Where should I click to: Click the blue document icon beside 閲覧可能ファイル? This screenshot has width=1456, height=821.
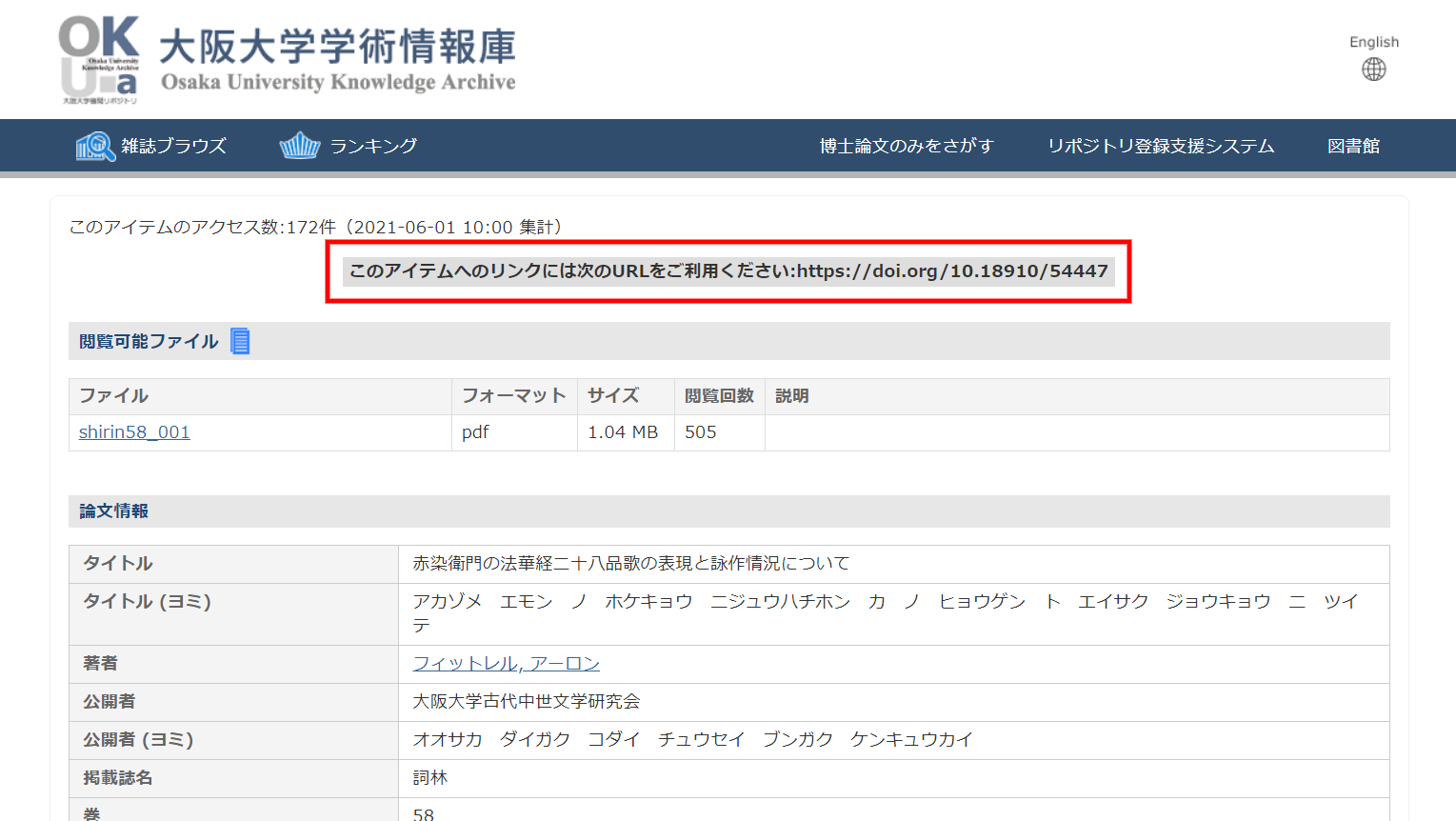[x=241, y=341]
